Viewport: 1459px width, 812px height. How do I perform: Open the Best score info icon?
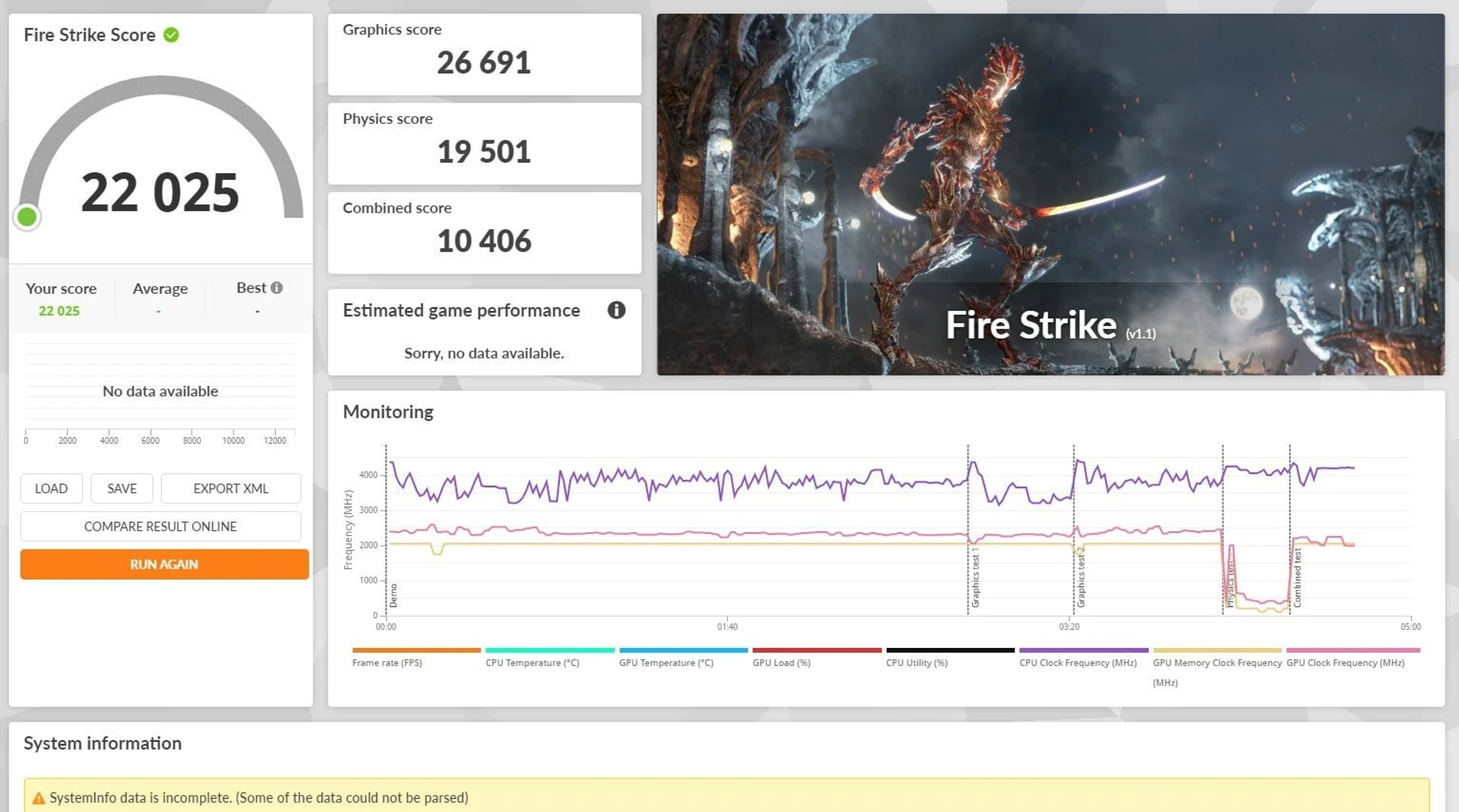point(277,288)
